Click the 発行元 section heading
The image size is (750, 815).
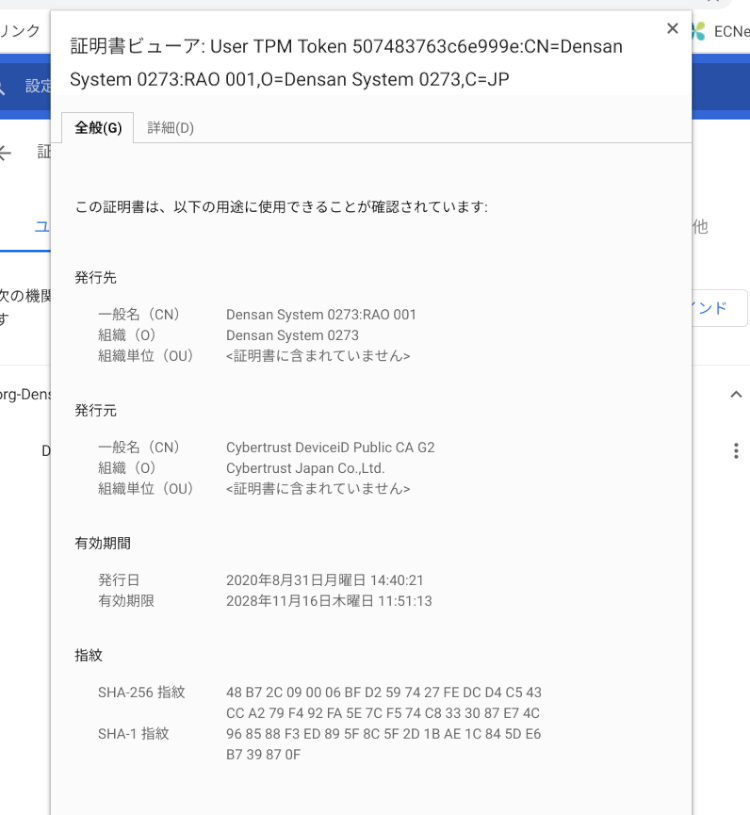tap(96, 411)
